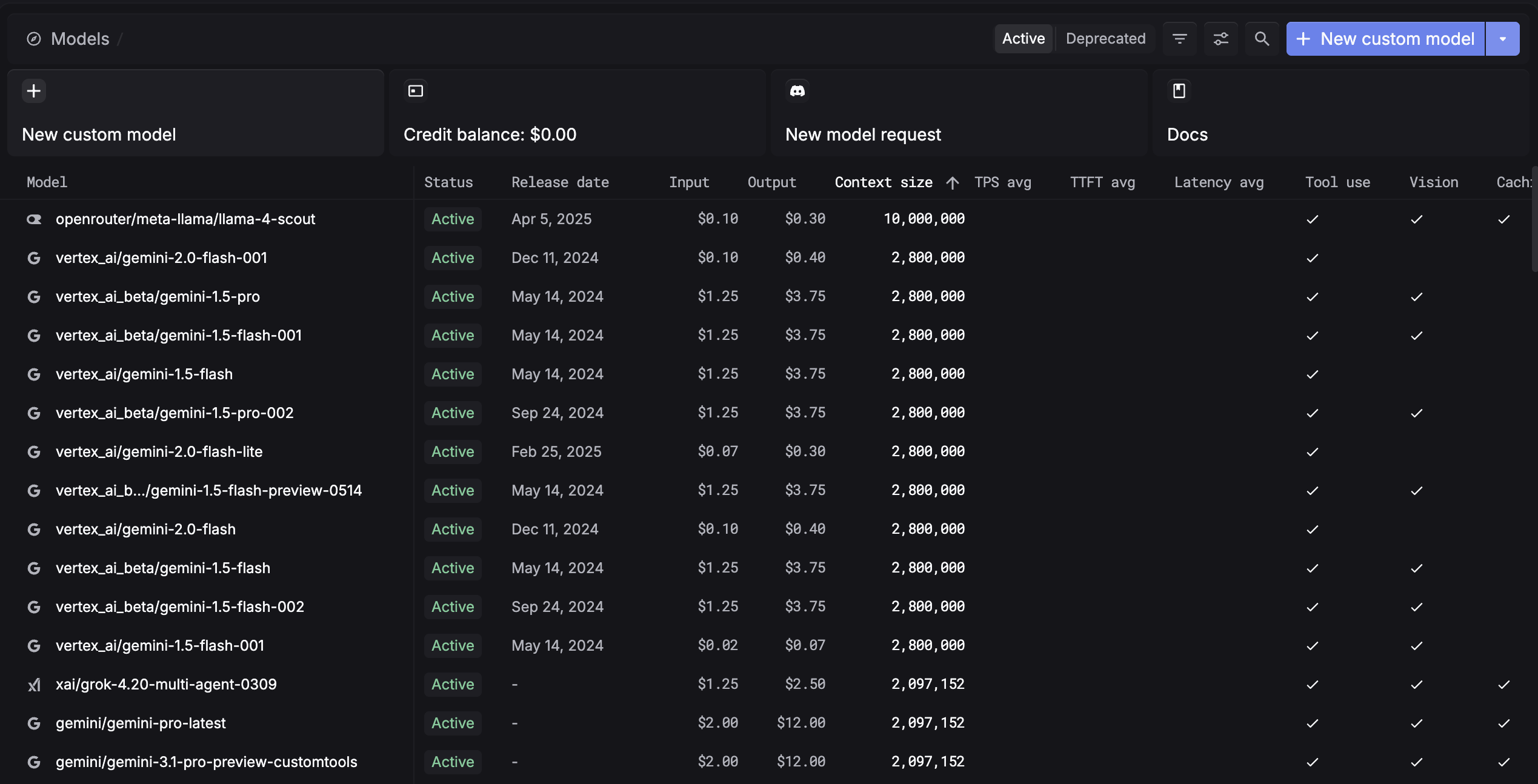Open the Credit balance: $0.00 card

pos(578,113)
